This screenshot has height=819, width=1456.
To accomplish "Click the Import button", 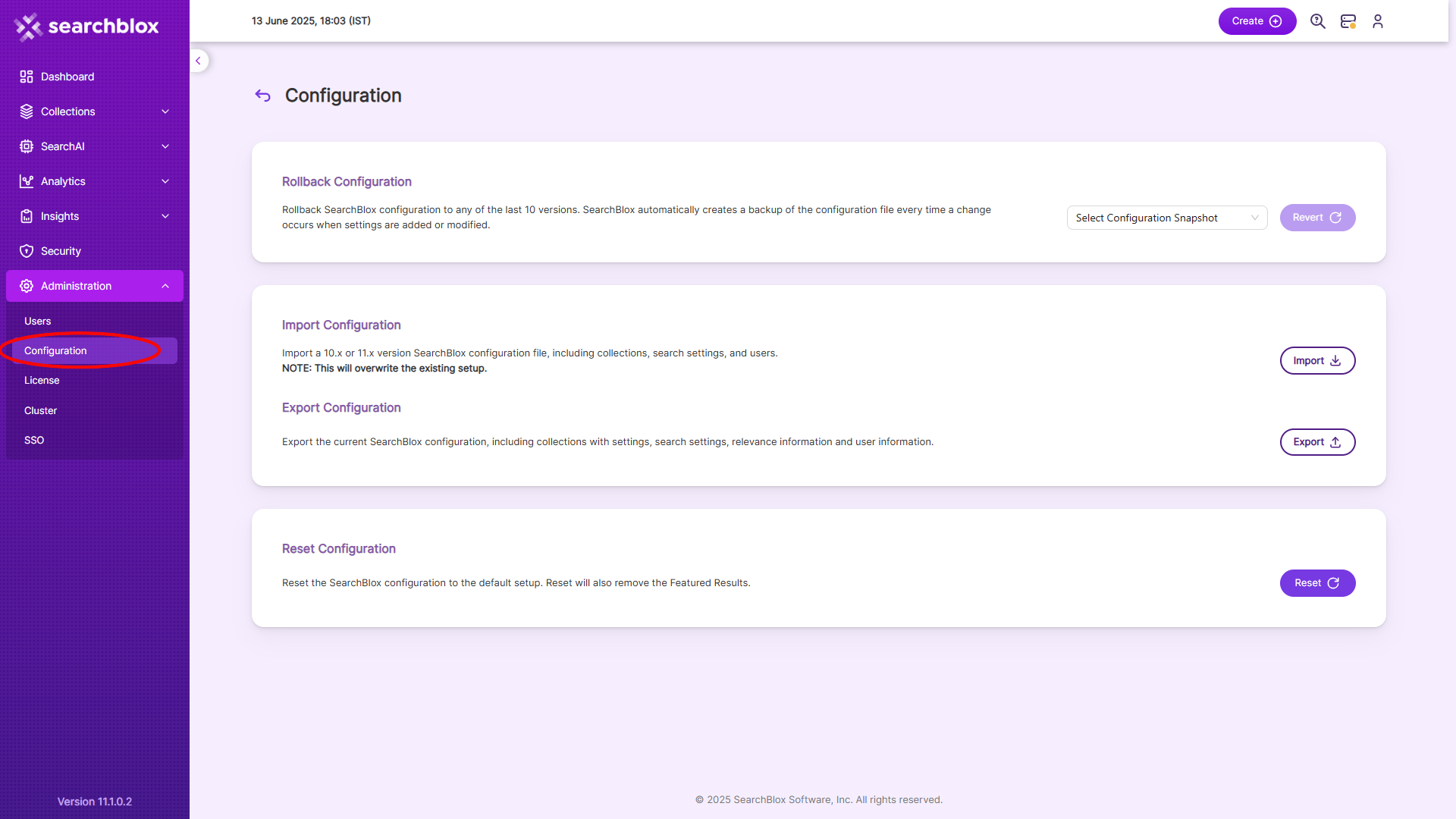I will (1318, 361).
